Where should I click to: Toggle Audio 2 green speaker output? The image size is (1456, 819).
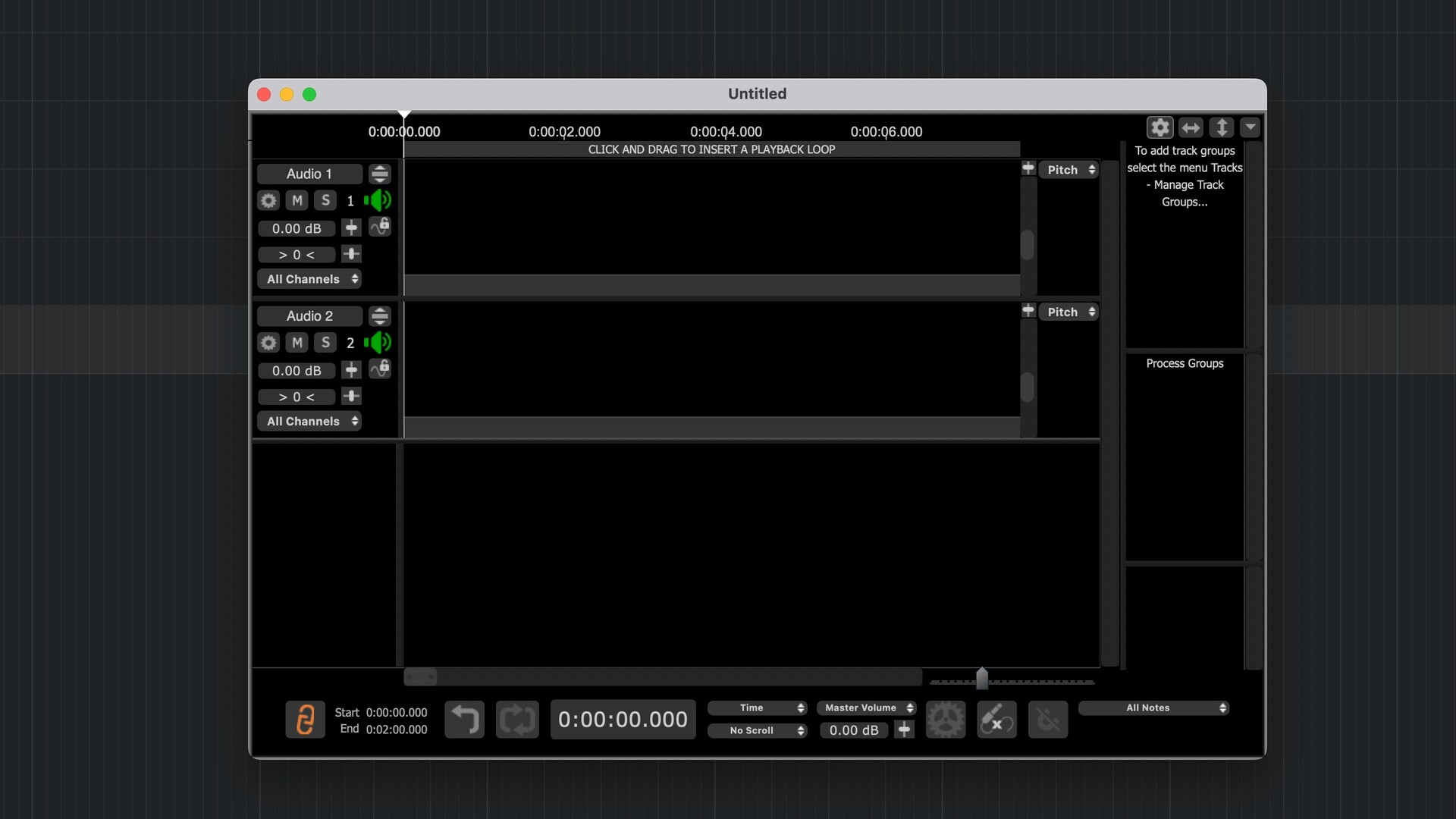[378, 343]
